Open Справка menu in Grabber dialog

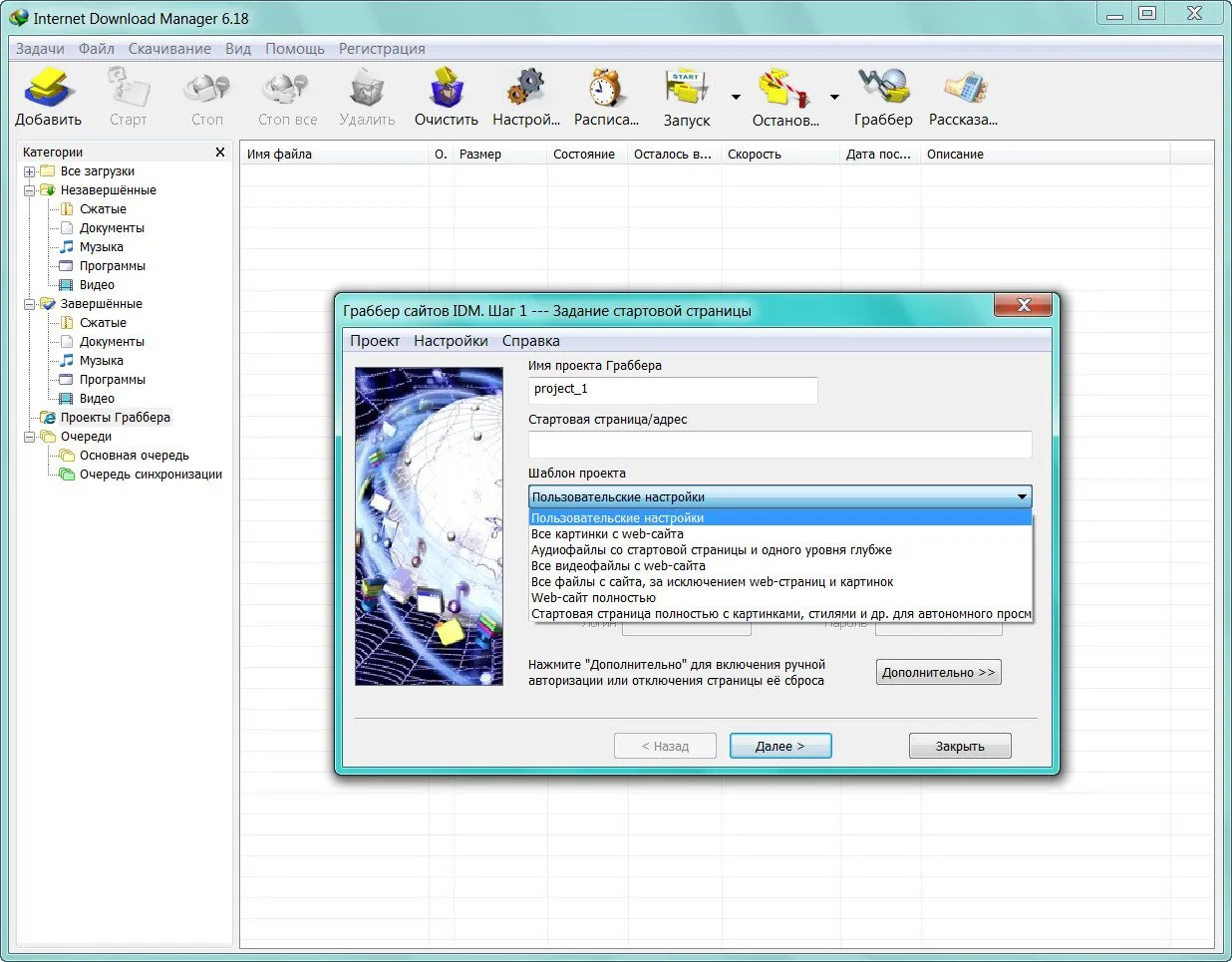[531, 341]
